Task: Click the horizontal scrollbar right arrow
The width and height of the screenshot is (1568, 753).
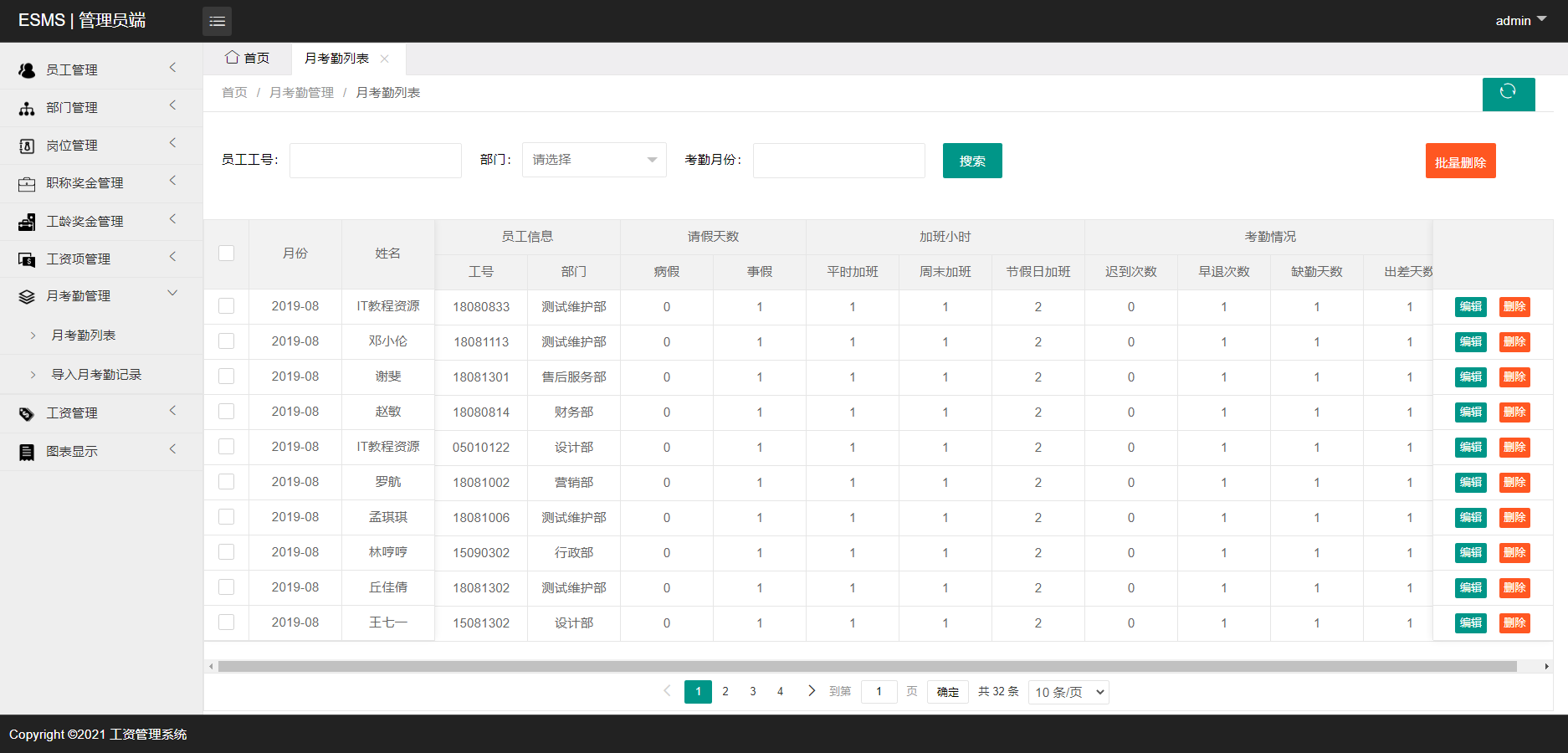Action: click(1546, 667)
